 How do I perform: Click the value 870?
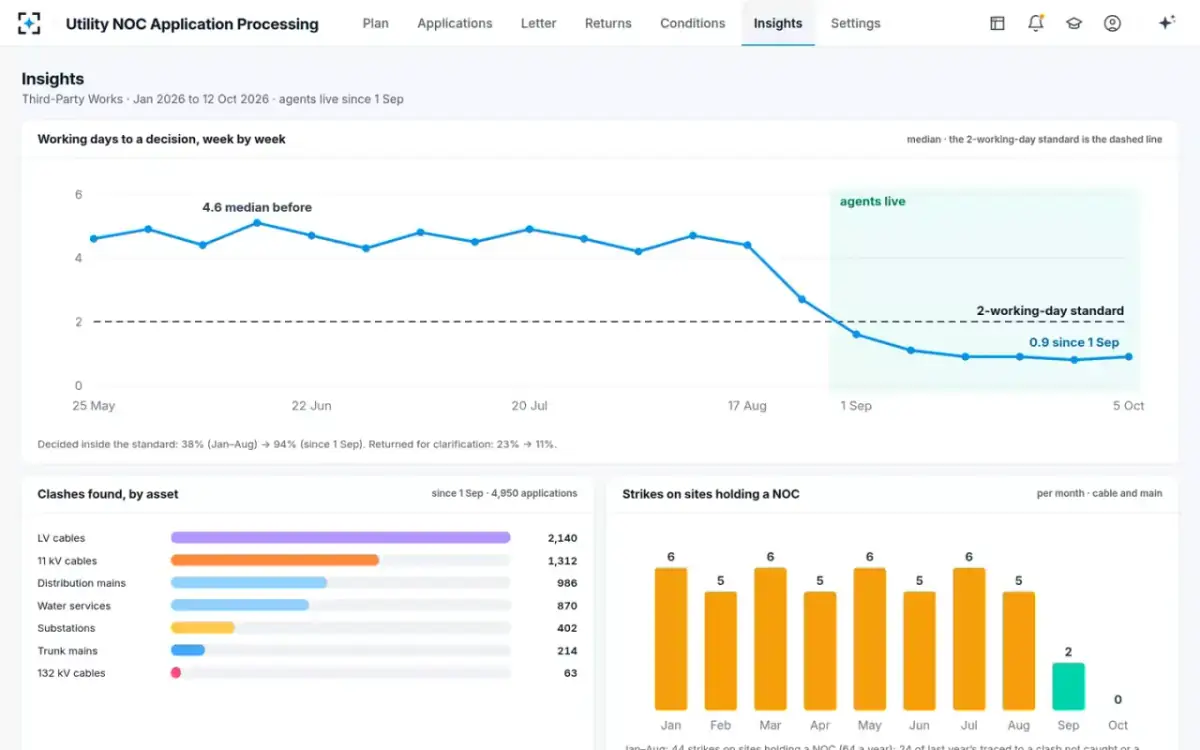tap(568, 606)
